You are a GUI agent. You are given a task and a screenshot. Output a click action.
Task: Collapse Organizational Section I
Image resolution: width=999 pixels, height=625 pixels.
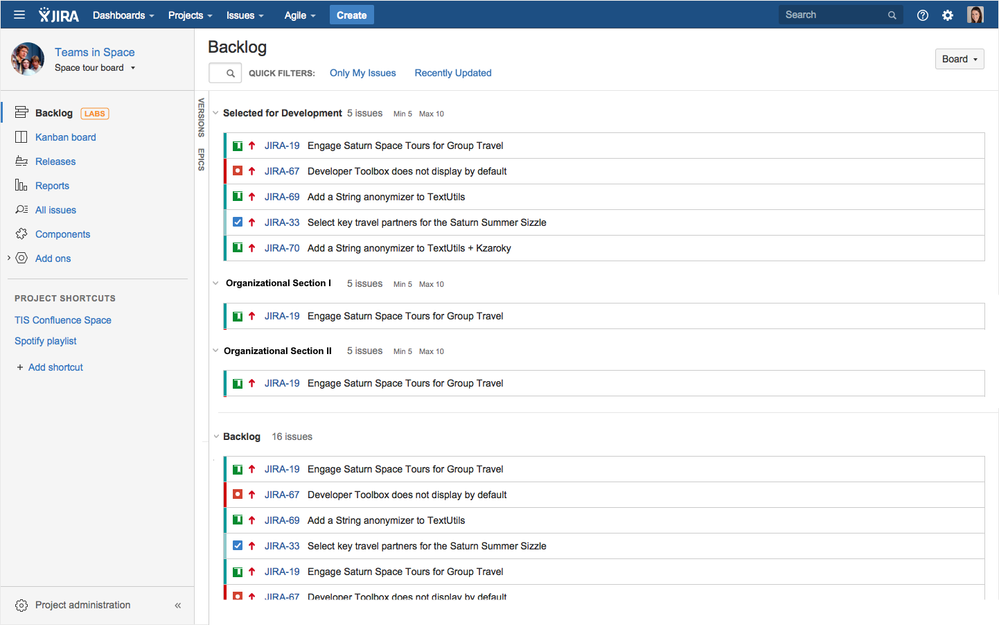tap(215, 283)
